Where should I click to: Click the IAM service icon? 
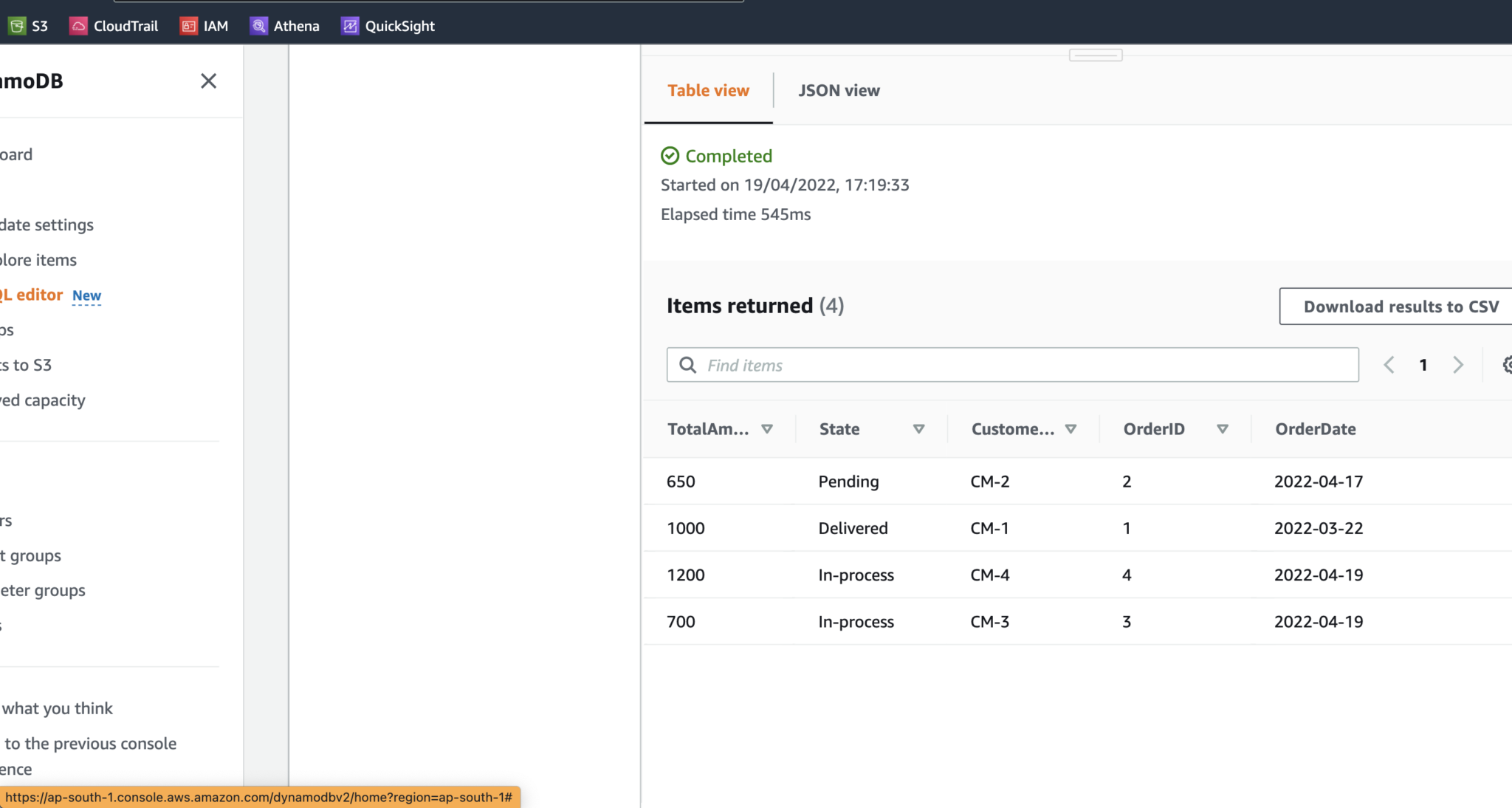pyautogui.click(x=189, y=26)
